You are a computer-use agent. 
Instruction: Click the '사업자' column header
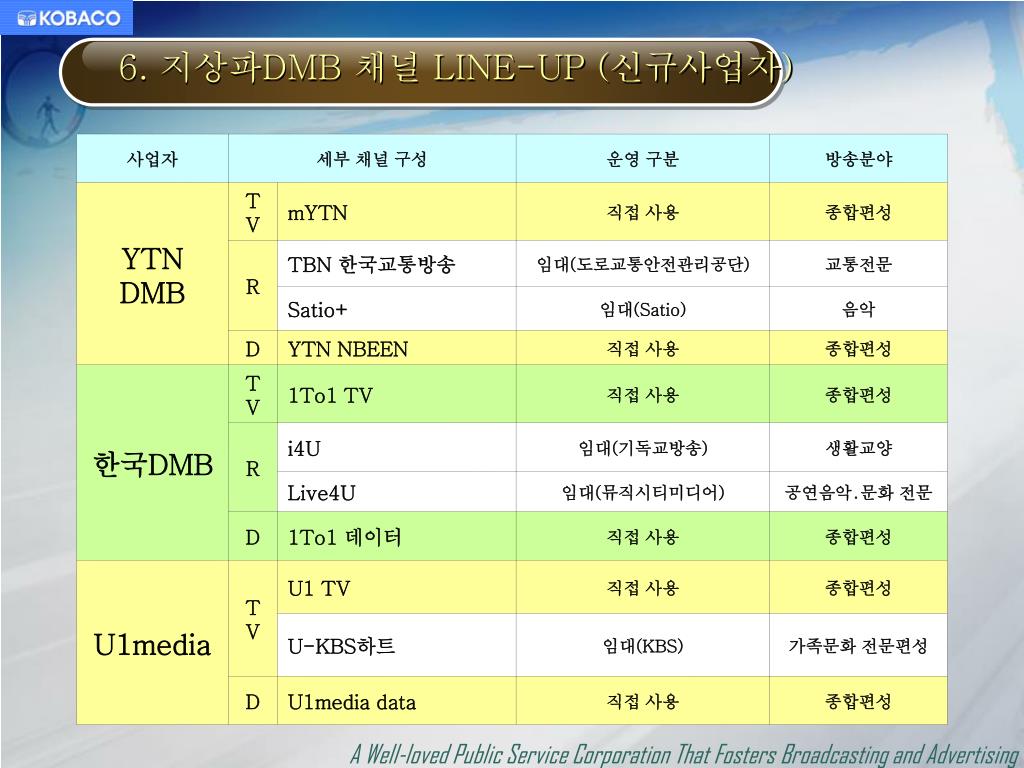152,158
